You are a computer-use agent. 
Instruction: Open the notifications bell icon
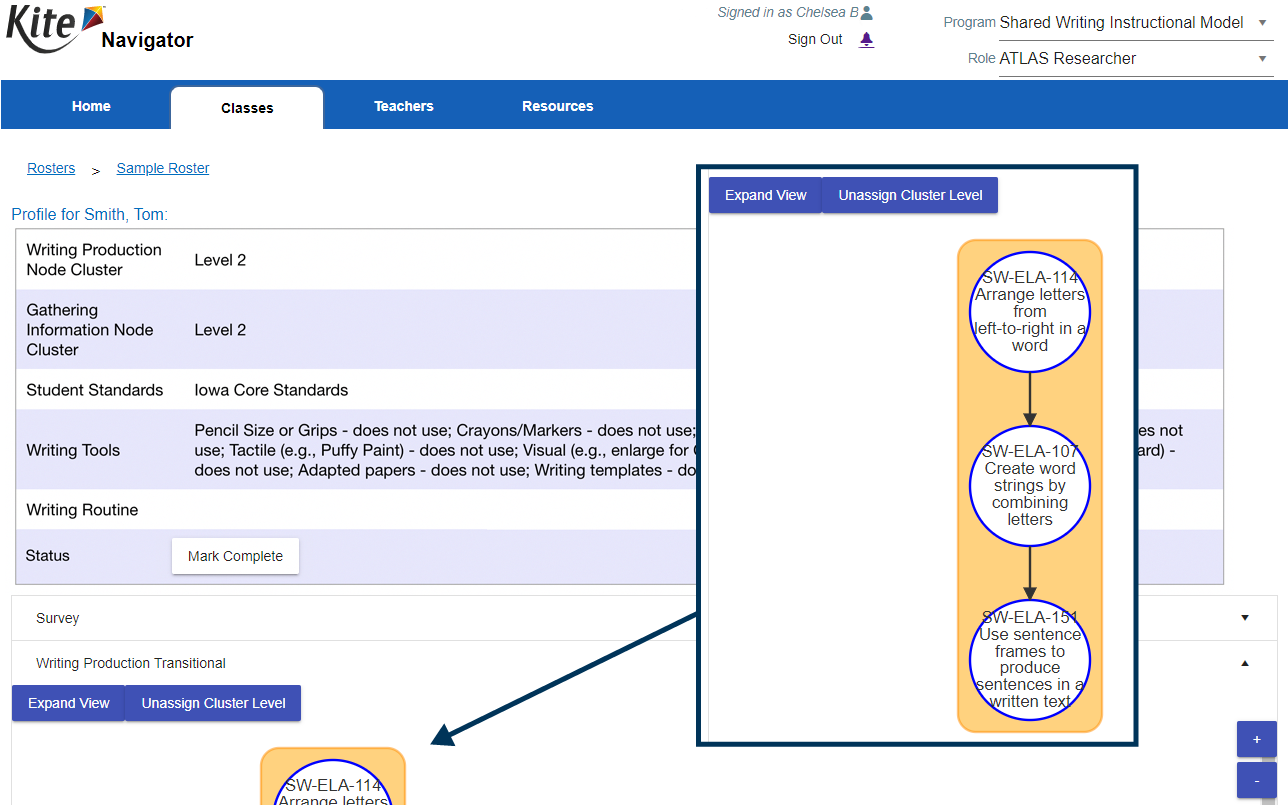click(x=866, y=40)
